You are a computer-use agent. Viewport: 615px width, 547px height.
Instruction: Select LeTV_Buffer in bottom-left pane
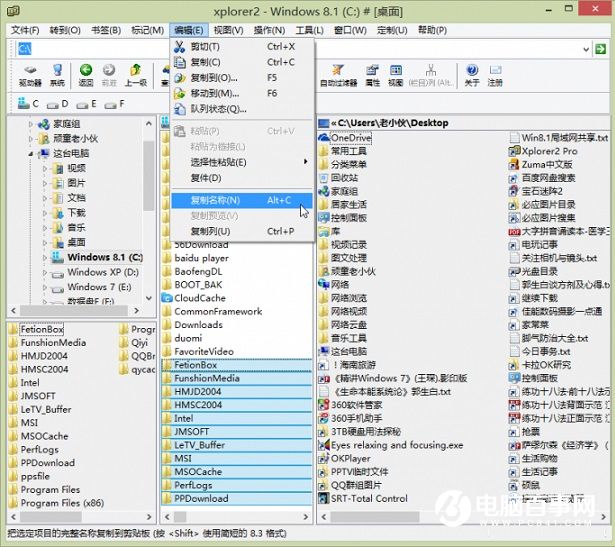pyautogui.click(x=46, y=409)
